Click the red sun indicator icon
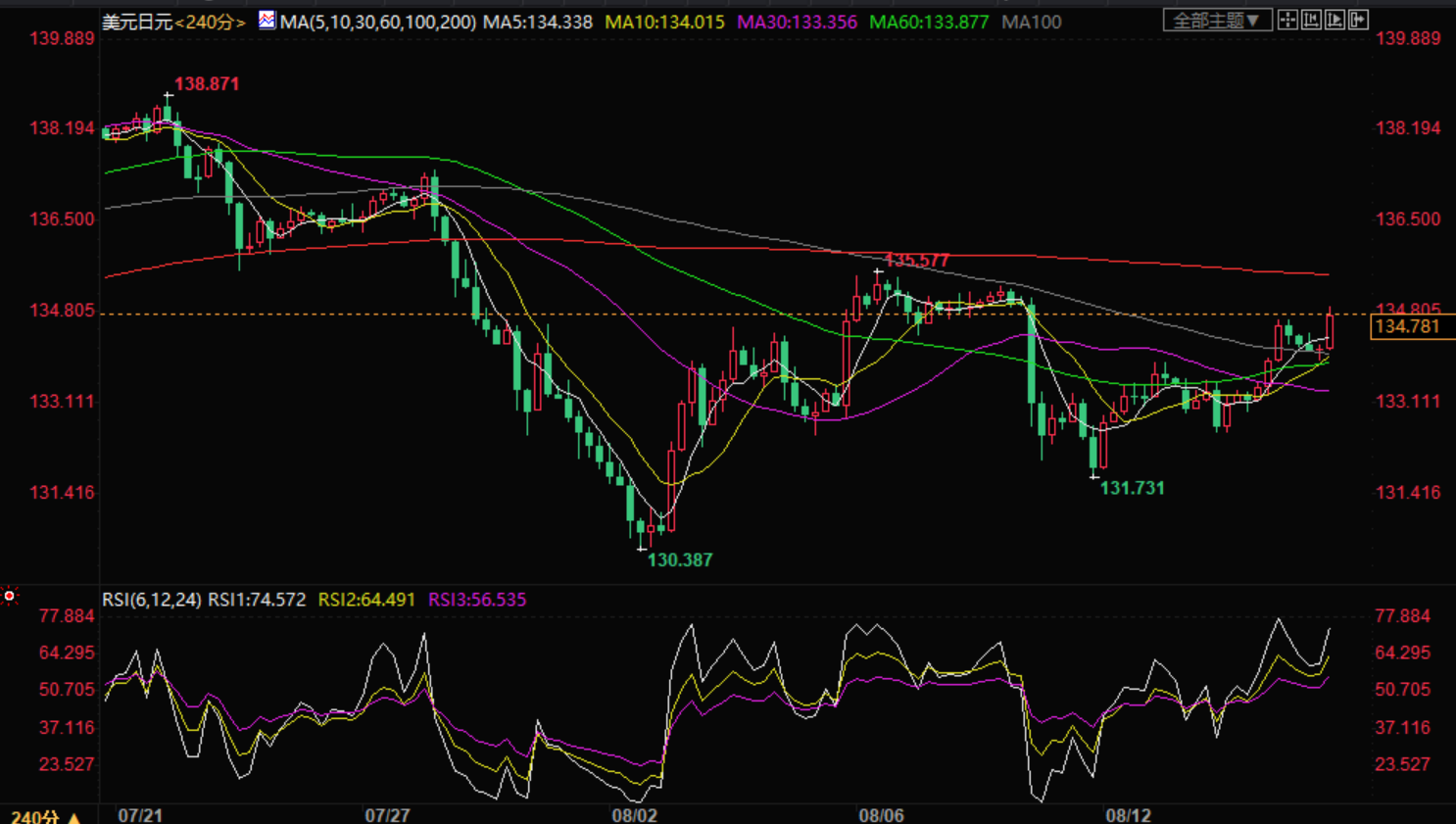Viewport: 1456px width, 824px height. (9, 596)
